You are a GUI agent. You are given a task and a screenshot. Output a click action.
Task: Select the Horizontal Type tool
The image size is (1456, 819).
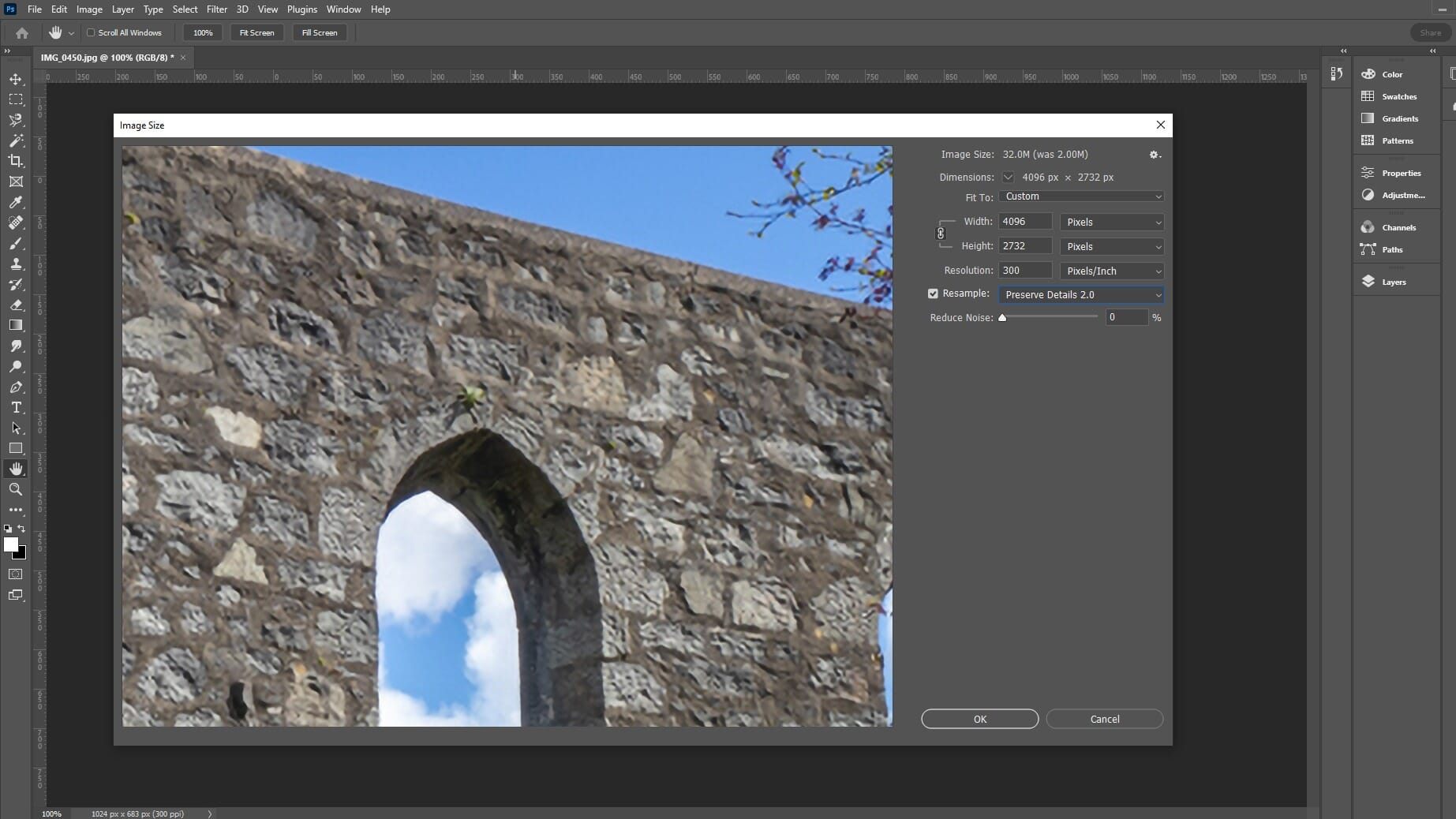click(16, 408)
